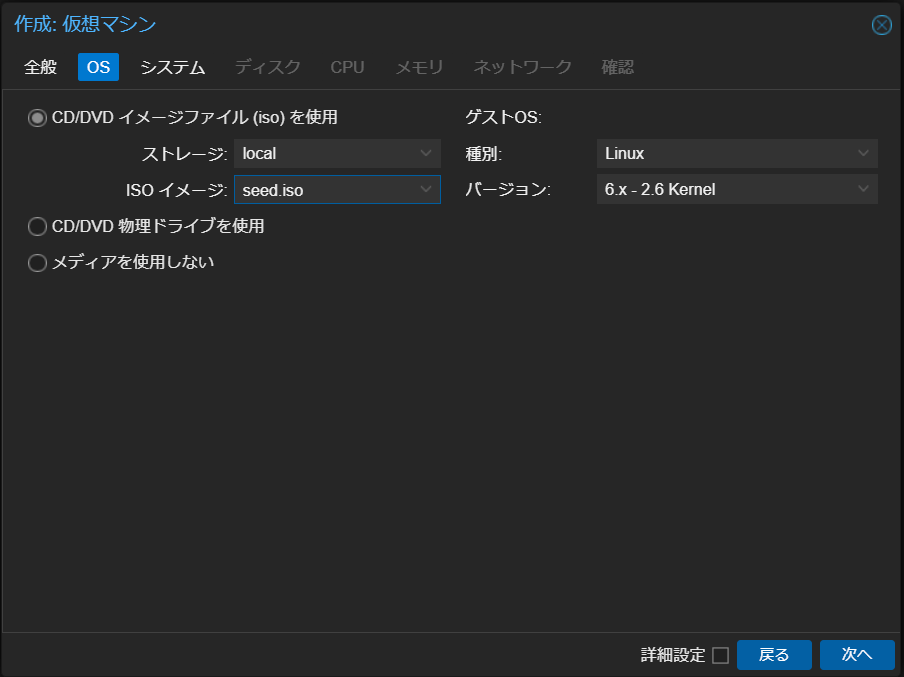Open the システム tab
This screenshot has width=904, height=677.
(x=172, y=67)
